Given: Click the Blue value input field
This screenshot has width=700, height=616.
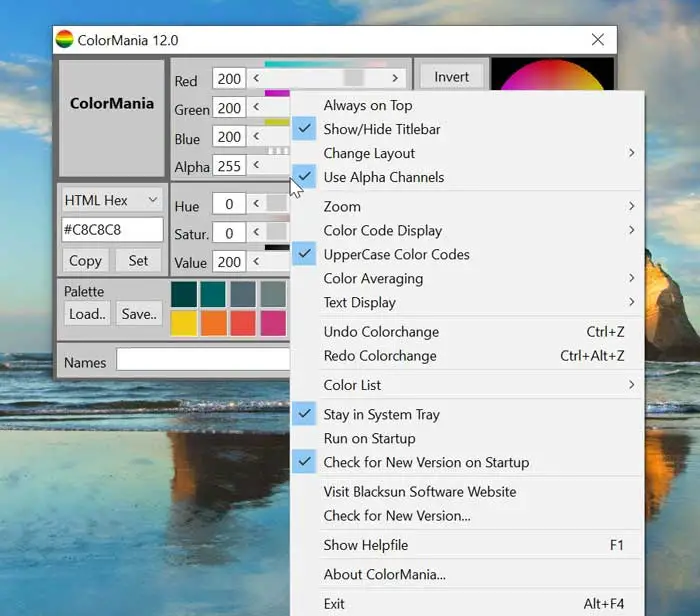Looking at the screenshot, I should point(229,137).
